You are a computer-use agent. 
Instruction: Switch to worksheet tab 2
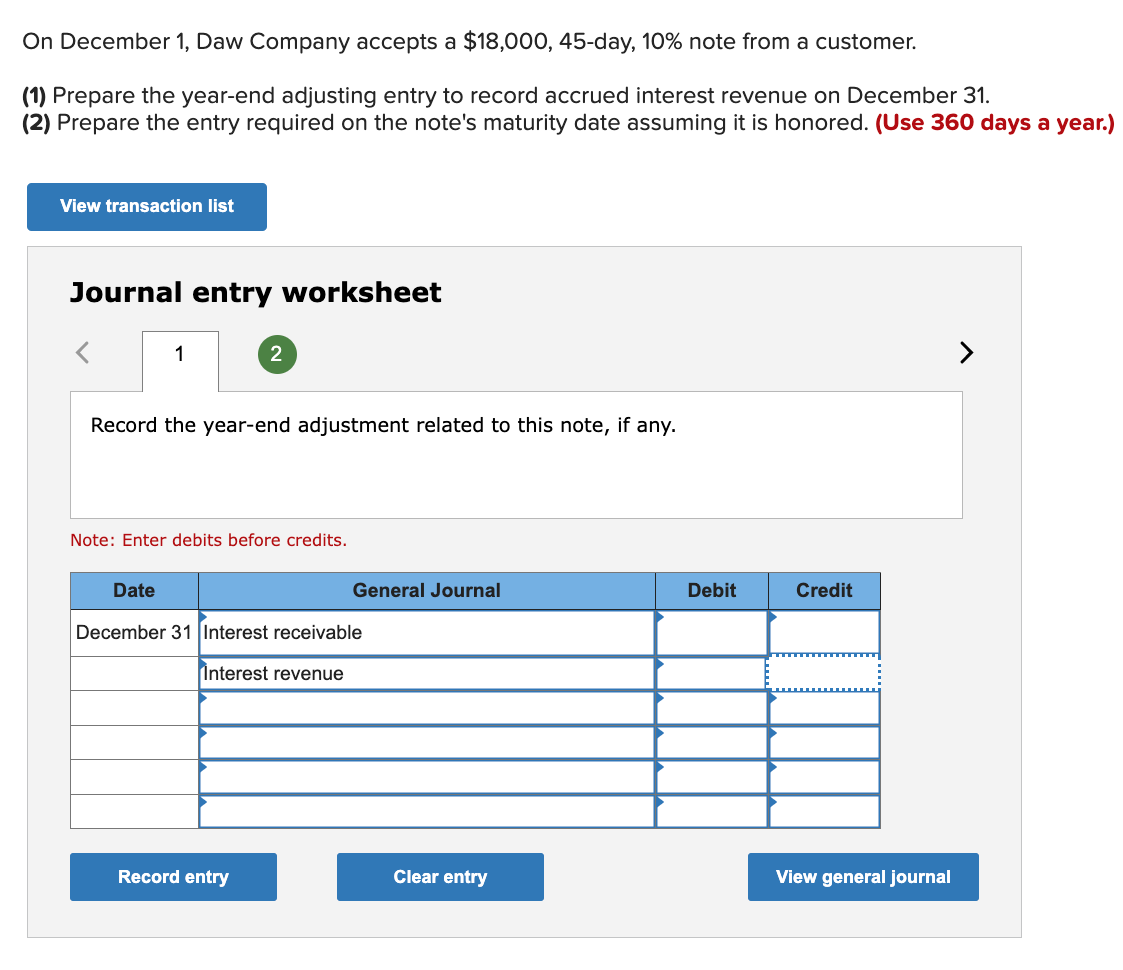[277, 354]
